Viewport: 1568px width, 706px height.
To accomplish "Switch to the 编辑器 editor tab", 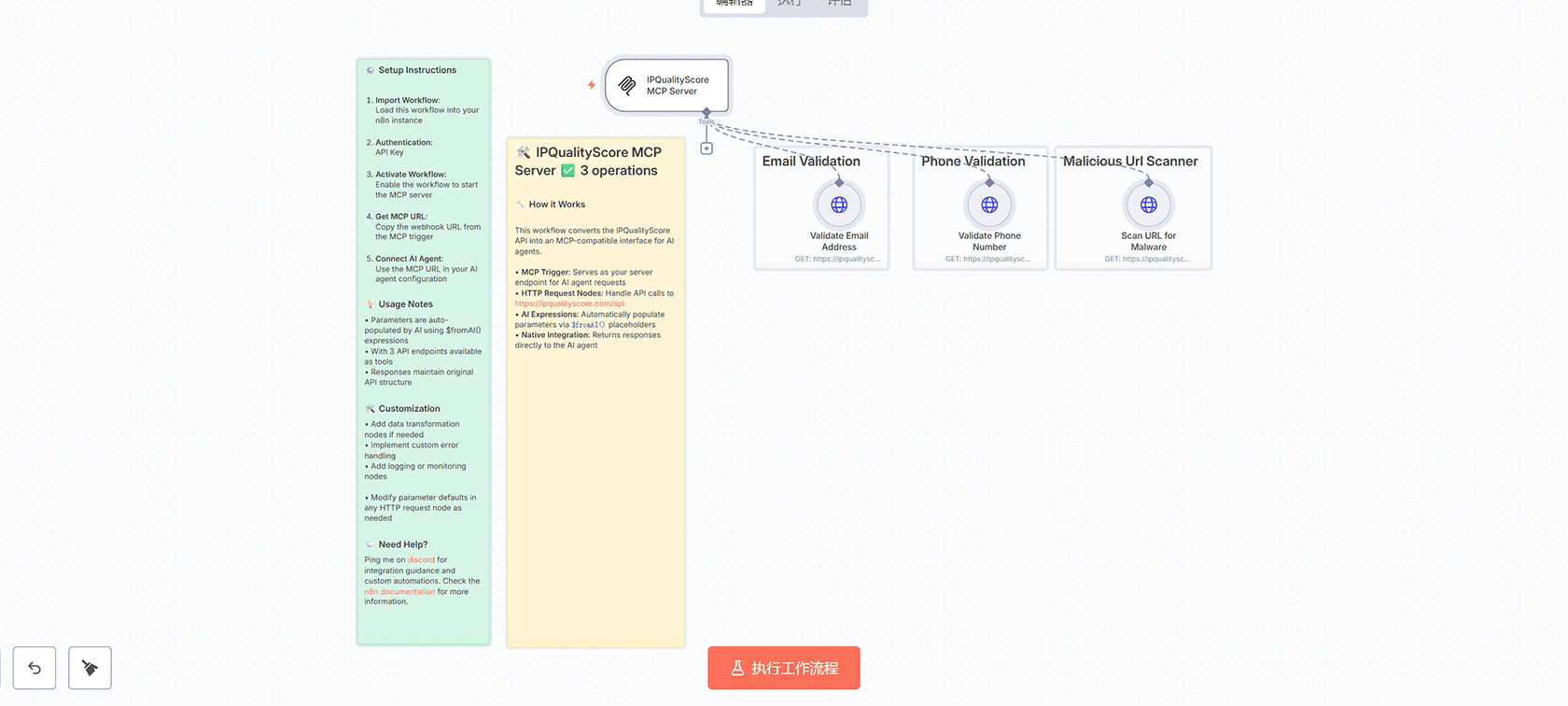I will (735, 4).
